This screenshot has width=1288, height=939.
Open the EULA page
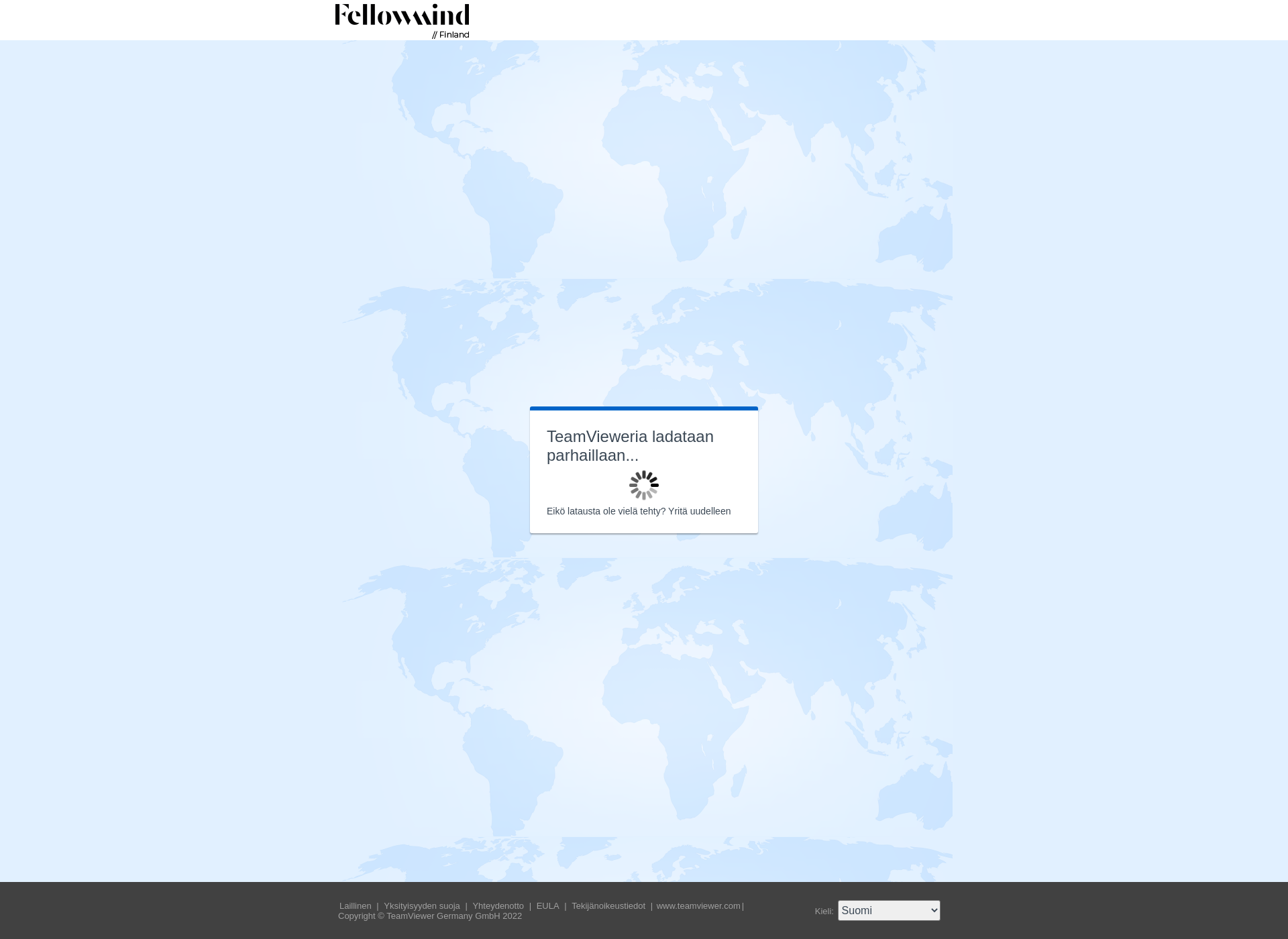click(547, 905)
